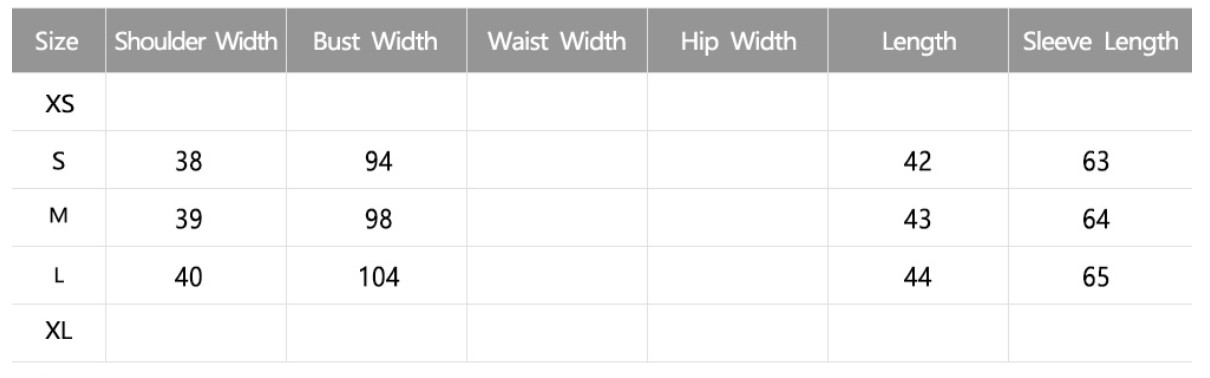The image size is (1210, 378).
Task: Select length value 42
Action: coord(919,162)
